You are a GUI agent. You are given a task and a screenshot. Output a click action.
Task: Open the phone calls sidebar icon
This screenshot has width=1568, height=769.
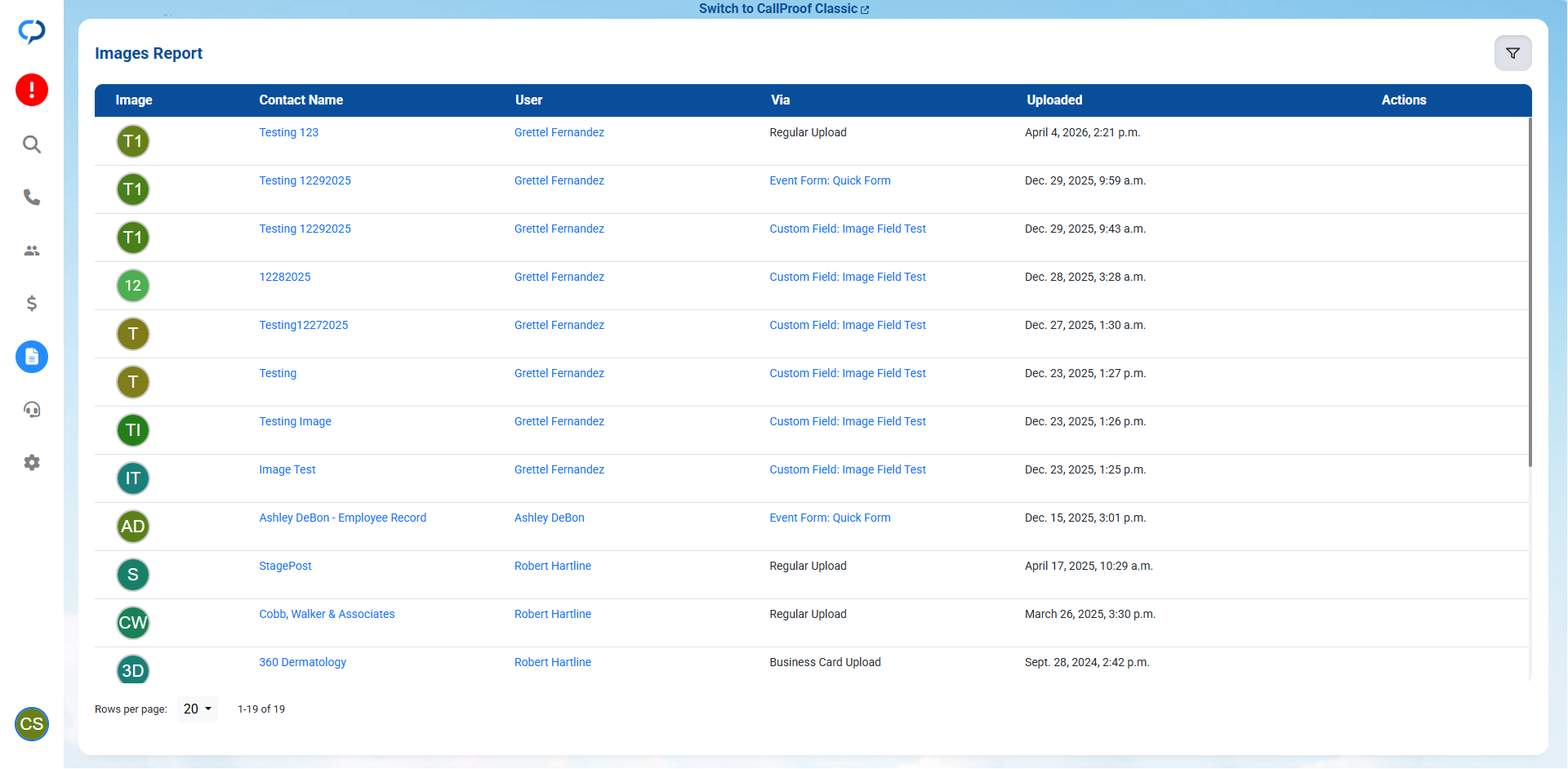pyautogui.click(x=32, y=198)
